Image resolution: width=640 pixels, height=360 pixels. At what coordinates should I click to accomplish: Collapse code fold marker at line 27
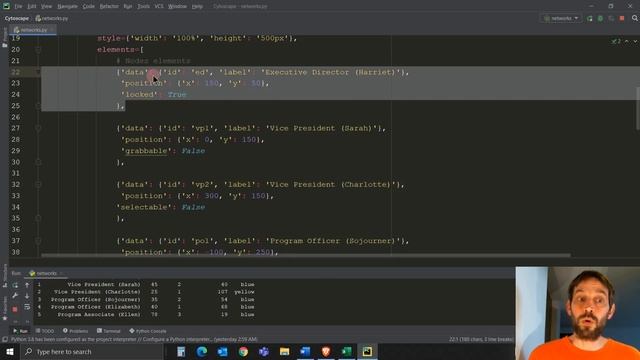point(38,128)
